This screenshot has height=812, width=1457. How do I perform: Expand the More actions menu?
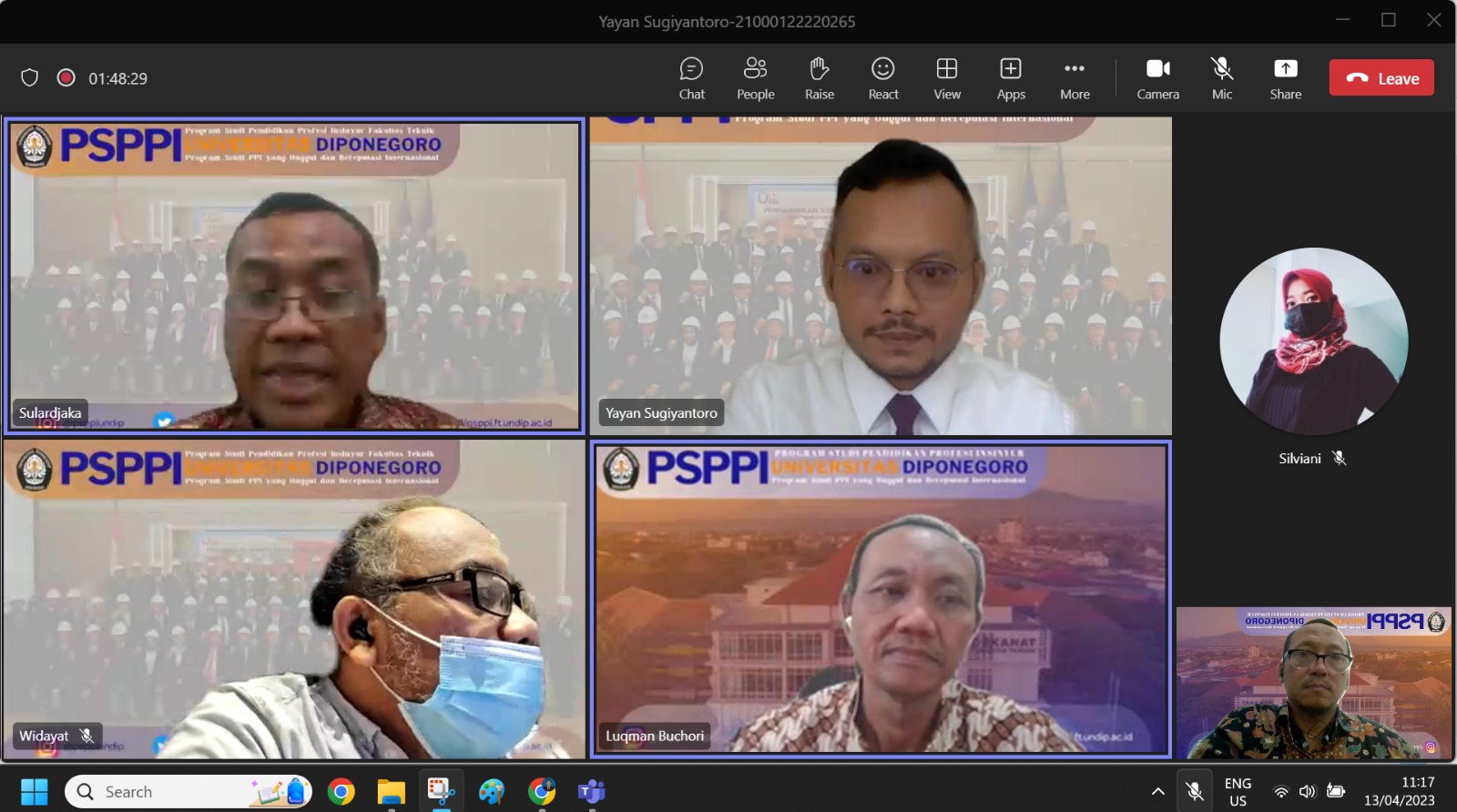click(x=1075, y=78)
